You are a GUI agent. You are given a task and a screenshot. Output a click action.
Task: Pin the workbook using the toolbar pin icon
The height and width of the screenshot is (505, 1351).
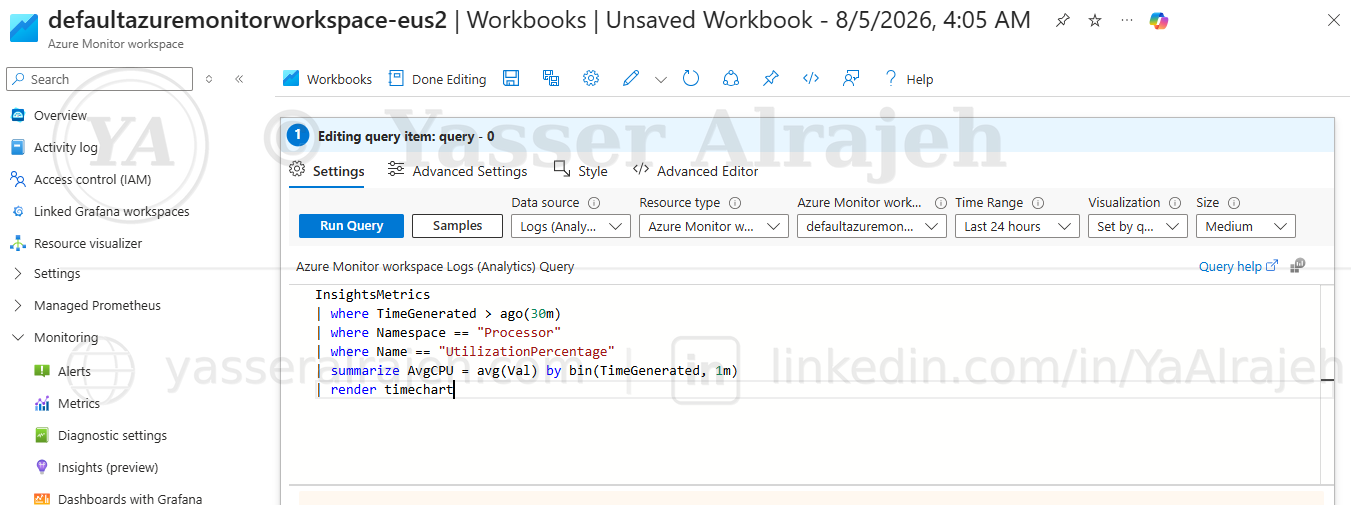(771, 78)
